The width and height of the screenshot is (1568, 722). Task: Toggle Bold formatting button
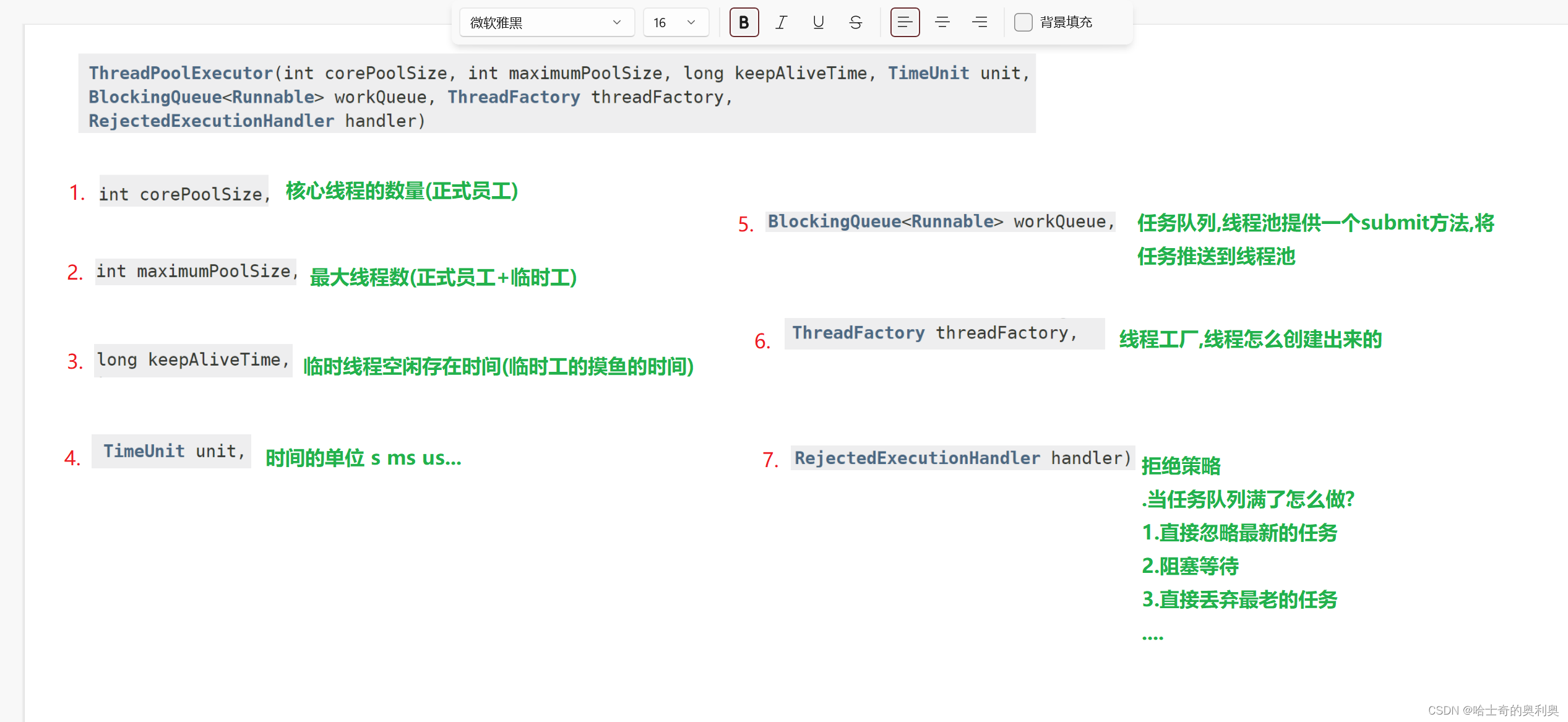coord(744,23)
